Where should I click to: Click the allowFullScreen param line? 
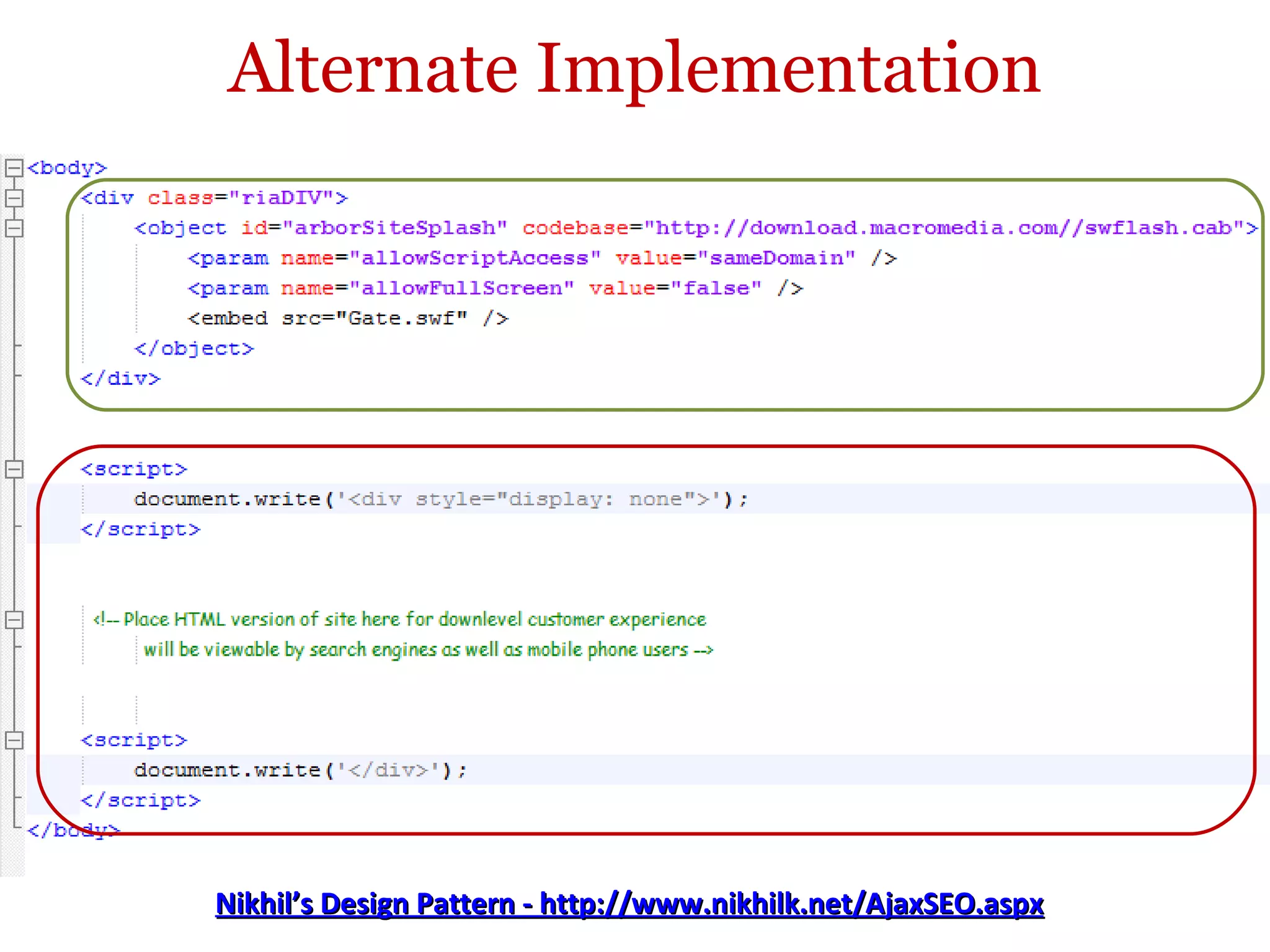[495, 289]
